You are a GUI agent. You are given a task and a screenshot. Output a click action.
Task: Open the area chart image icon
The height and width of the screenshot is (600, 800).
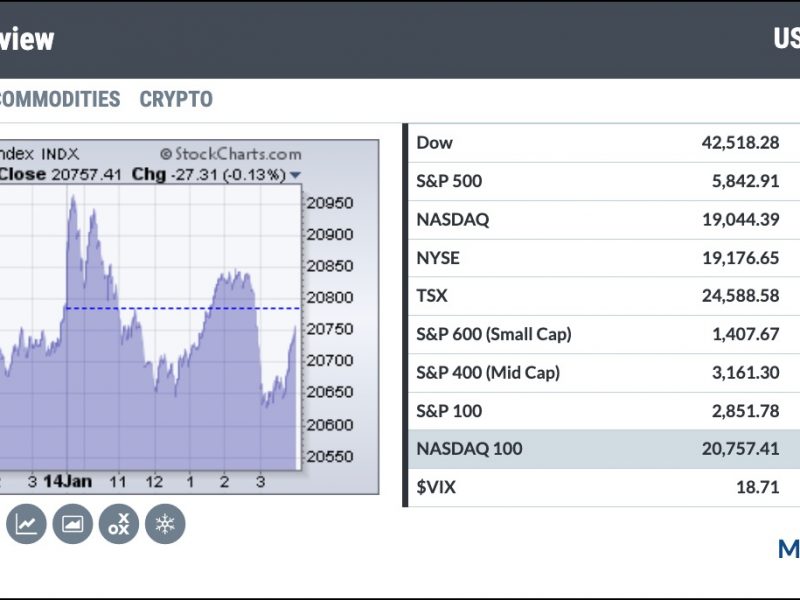coord(72,523)
